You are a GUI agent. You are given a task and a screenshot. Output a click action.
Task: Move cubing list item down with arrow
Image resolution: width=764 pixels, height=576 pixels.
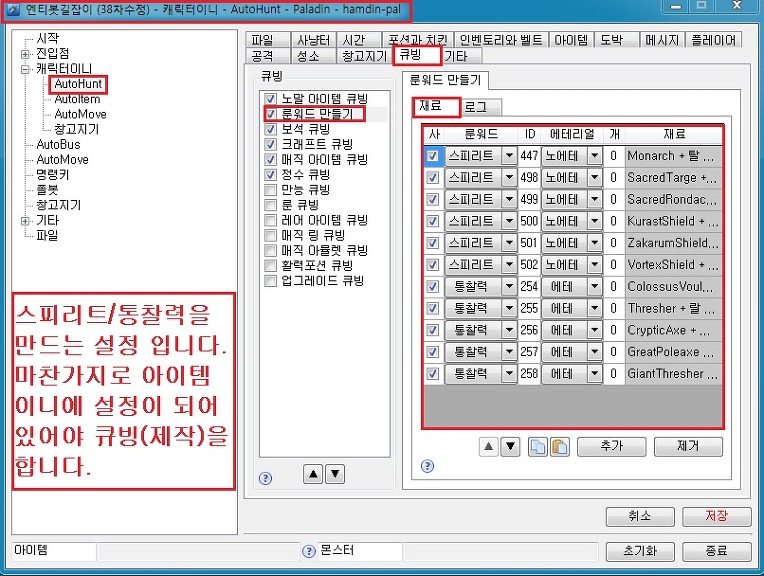[335, 473]
